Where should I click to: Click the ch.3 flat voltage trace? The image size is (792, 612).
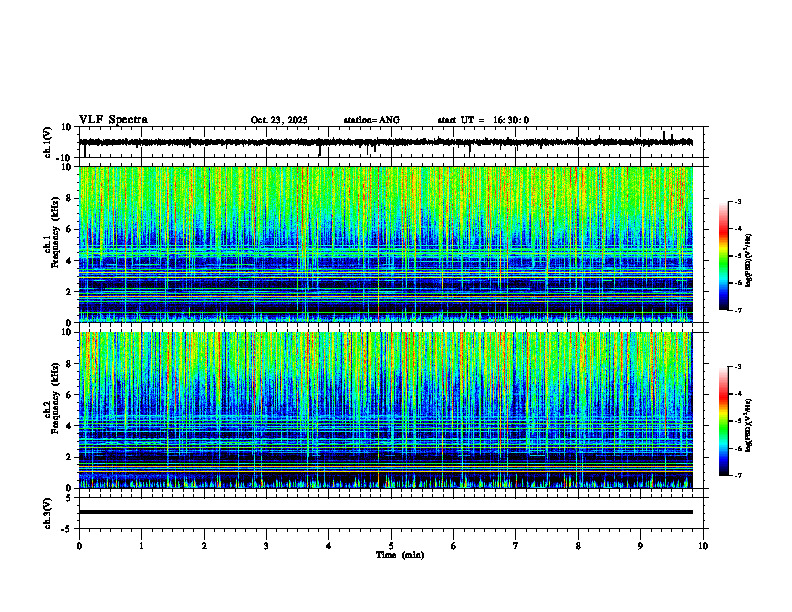click(x=386, y=512)
